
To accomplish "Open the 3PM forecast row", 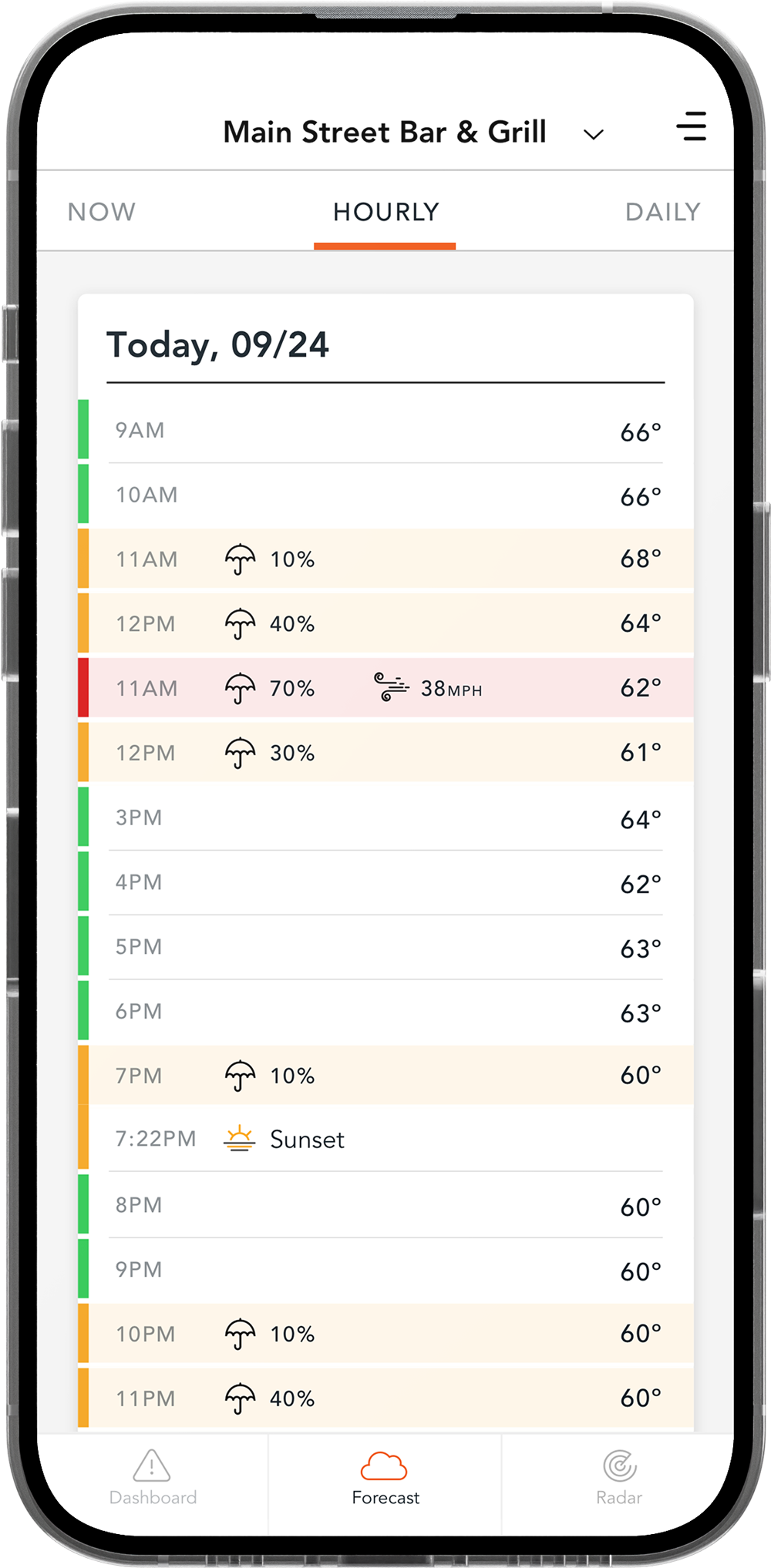I will [x=385, y=818].
